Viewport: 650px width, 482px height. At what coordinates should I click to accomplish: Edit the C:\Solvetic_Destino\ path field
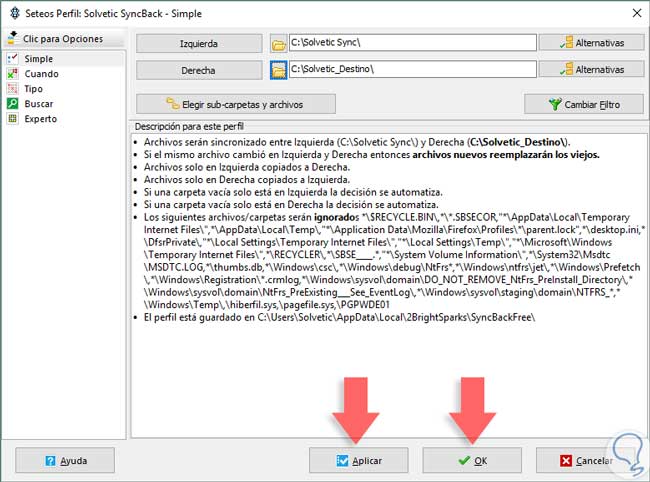(x=412, y=69)
